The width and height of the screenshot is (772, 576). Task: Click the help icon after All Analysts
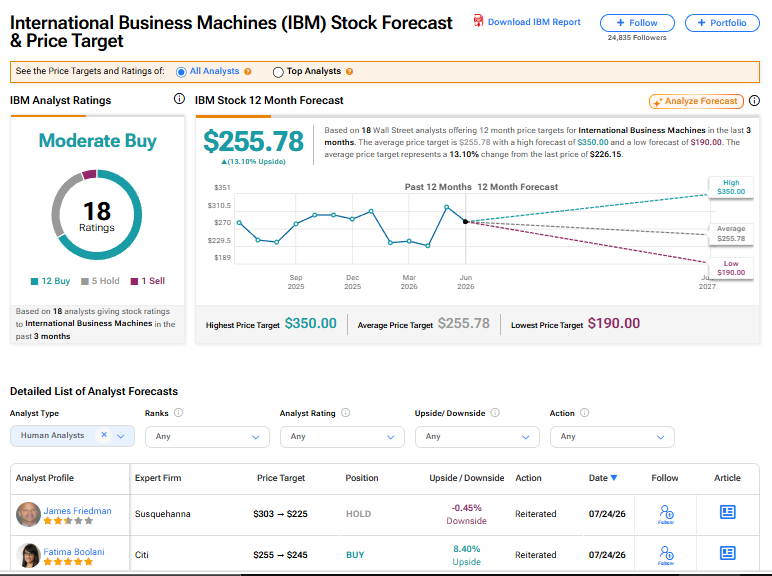coord(248,71)
